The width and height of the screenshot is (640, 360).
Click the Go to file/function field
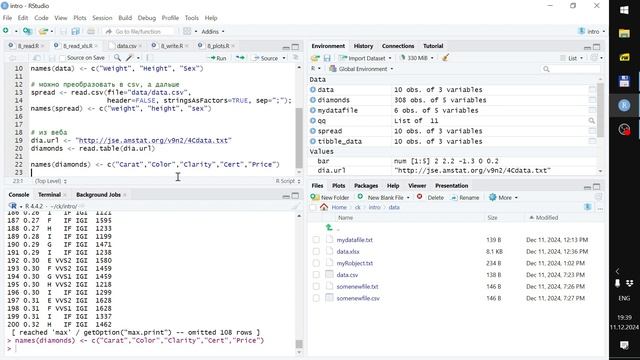139,31
